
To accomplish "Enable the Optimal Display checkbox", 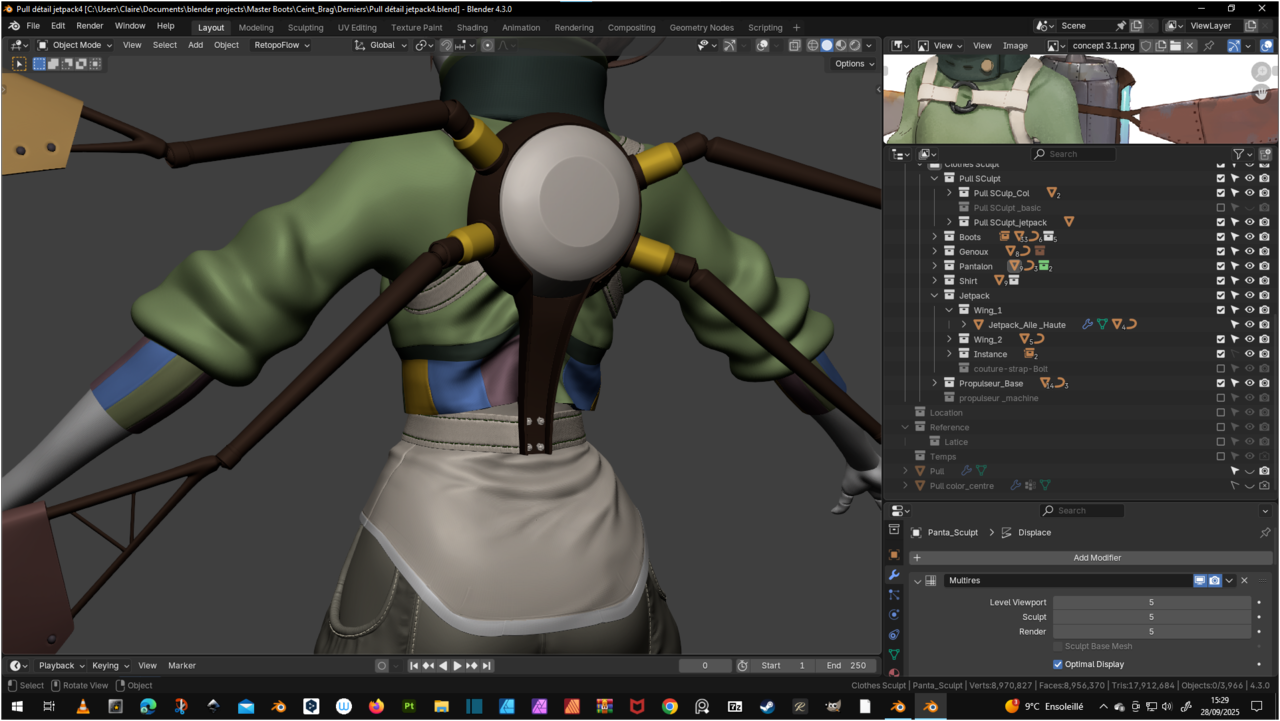I will click(1058, 664).
